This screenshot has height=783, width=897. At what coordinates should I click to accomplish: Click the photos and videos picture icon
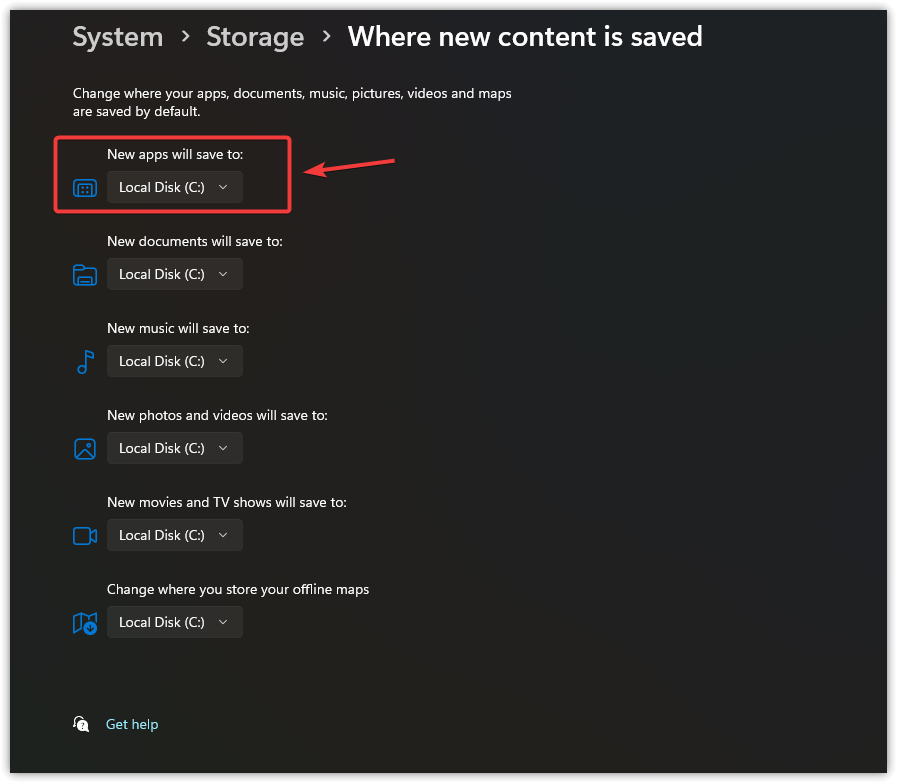tap(85, 449)
